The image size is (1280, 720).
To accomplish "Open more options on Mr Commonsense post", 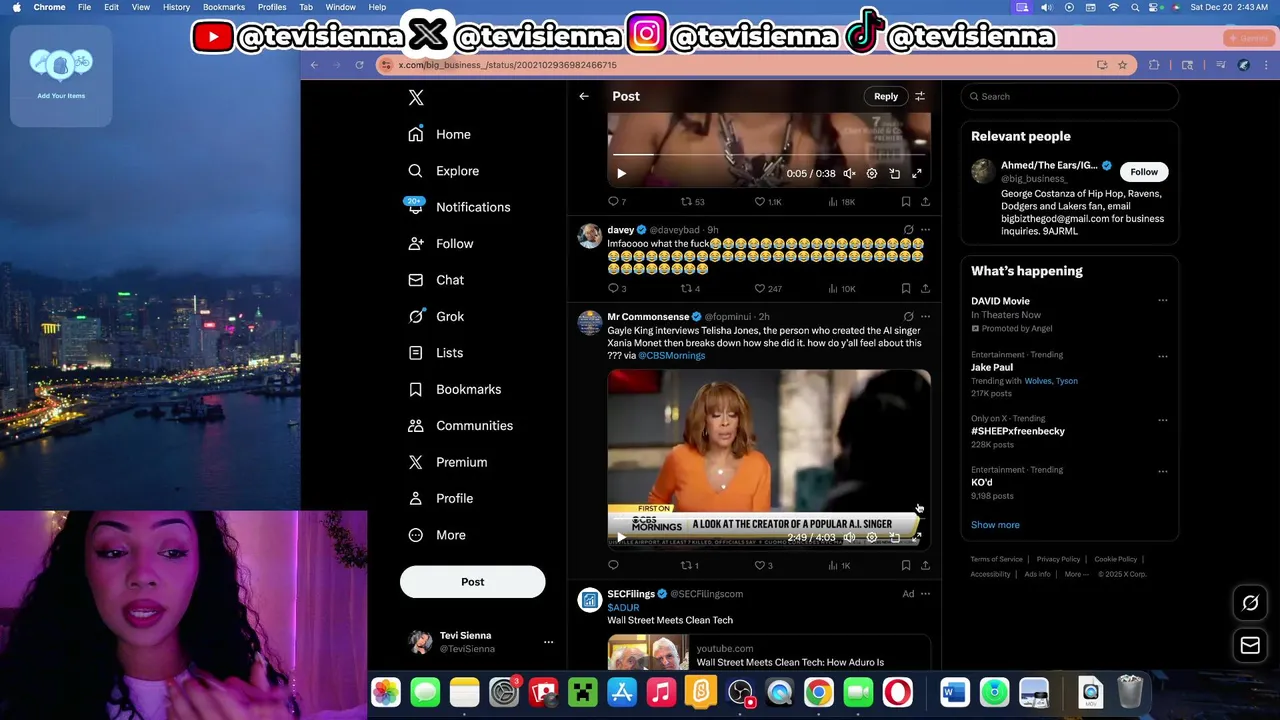I will pos(925,317).
